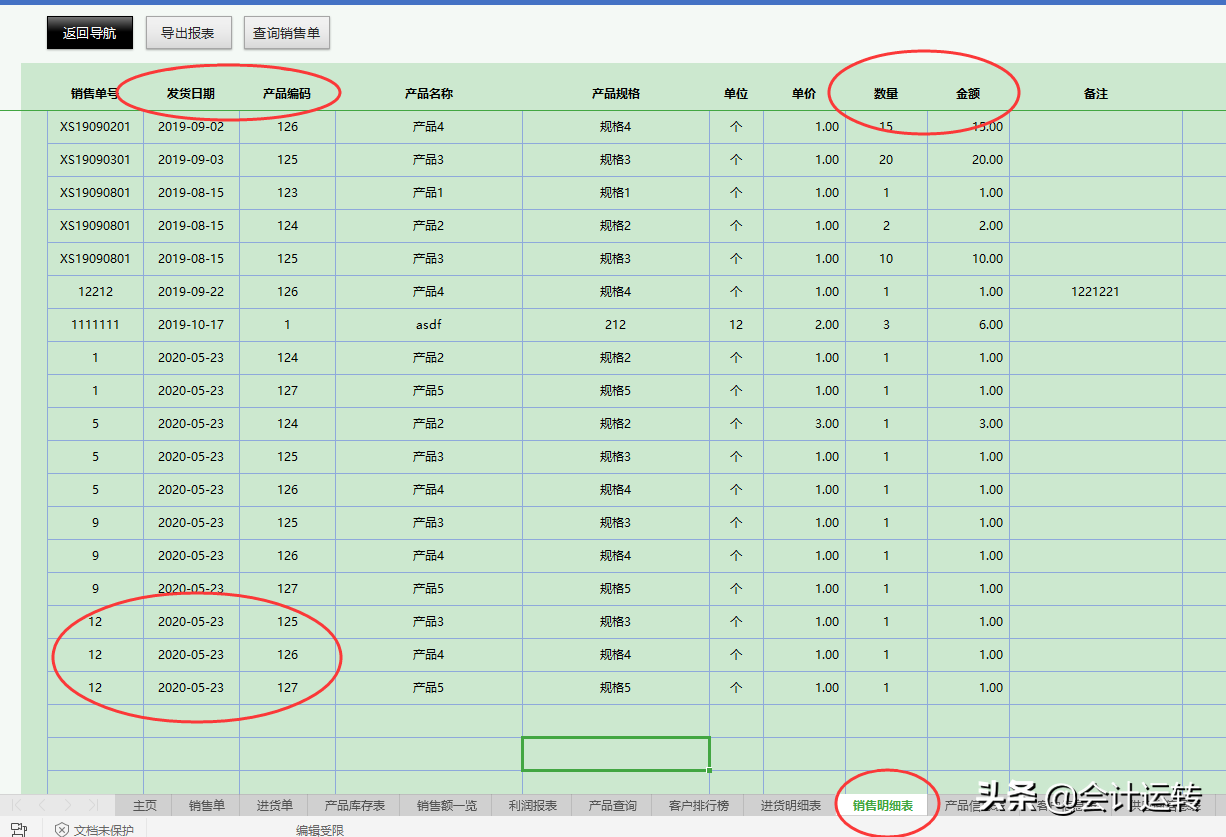
Task: Open the 客户排行榜 sheet tab
Action: coord(698,805)
